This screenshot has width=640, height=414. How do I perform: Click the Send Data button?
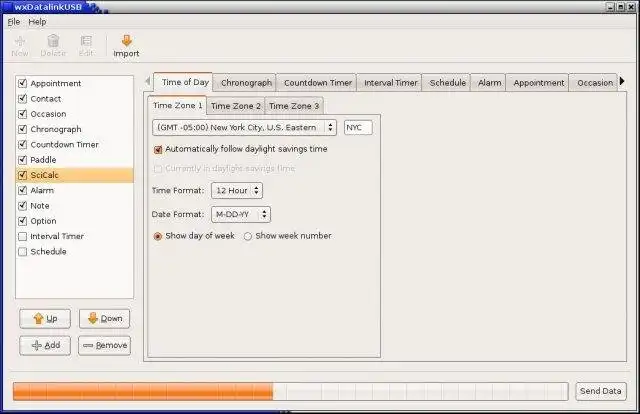pyautogui.click(x=601, y=391)
